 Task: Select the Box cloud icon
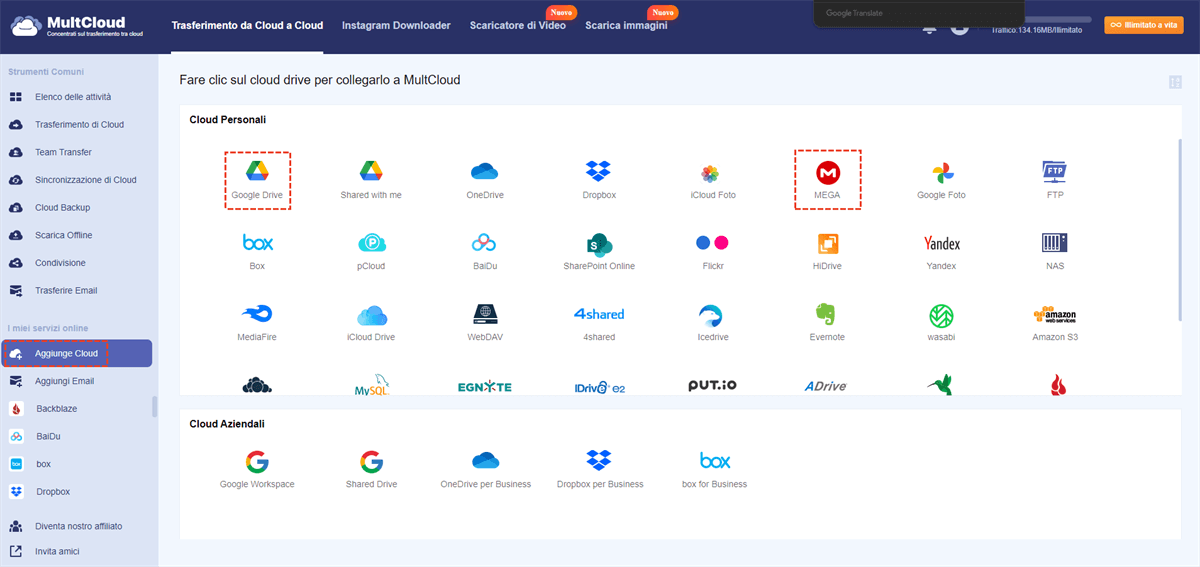click(x=257, y=243)
